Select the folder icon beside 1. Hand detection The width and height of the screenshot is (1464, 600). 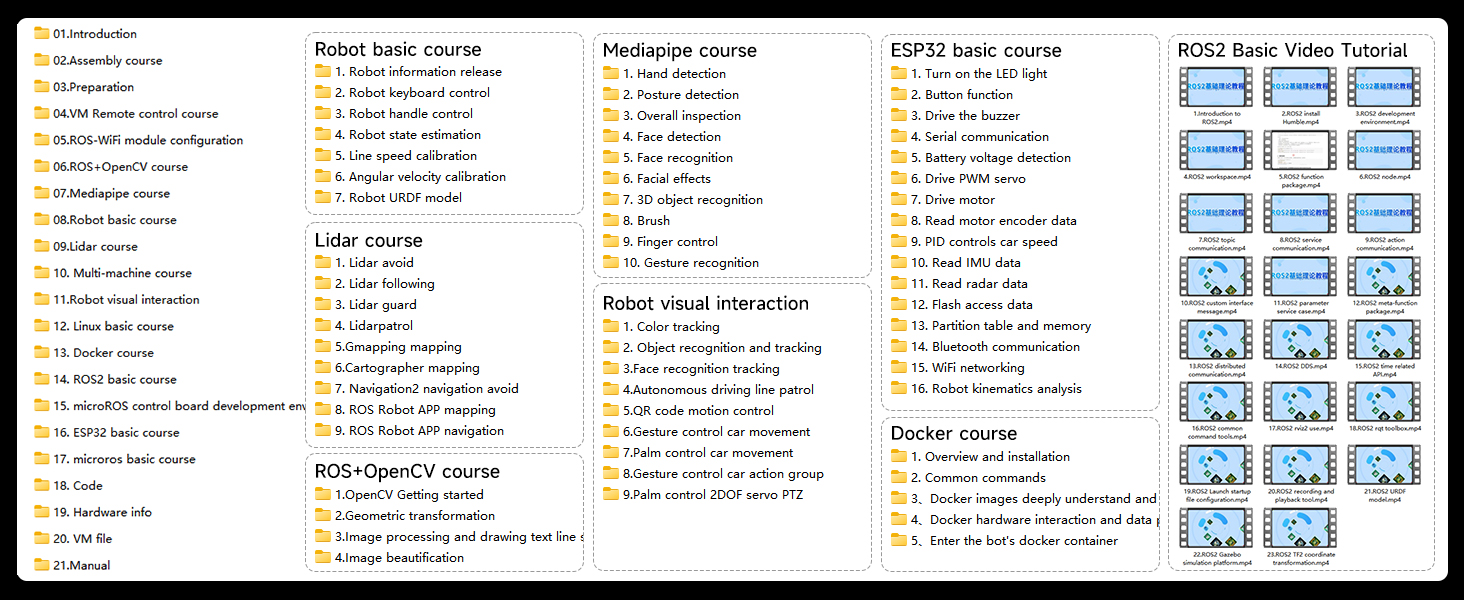(611, 73)
